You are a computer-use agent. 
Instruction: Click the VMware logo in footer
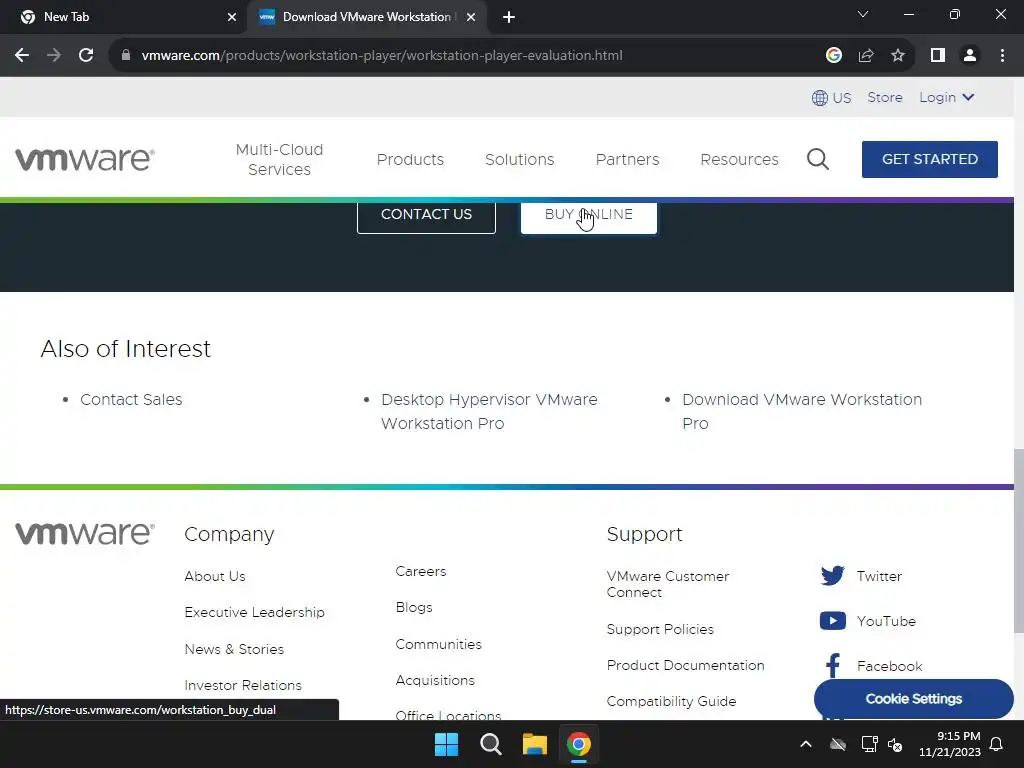click(x=85, y=534)
